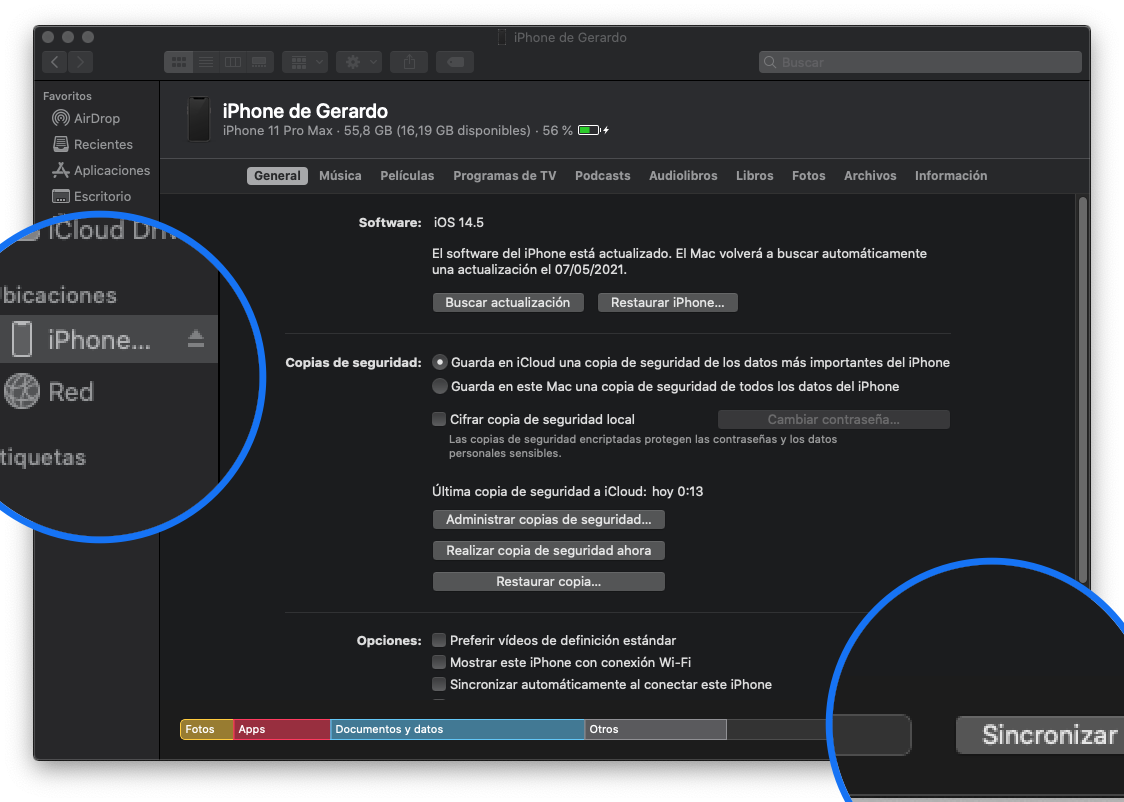
Task: Click the Fotos segment of the storage bar
Action: tap(205, 729)
